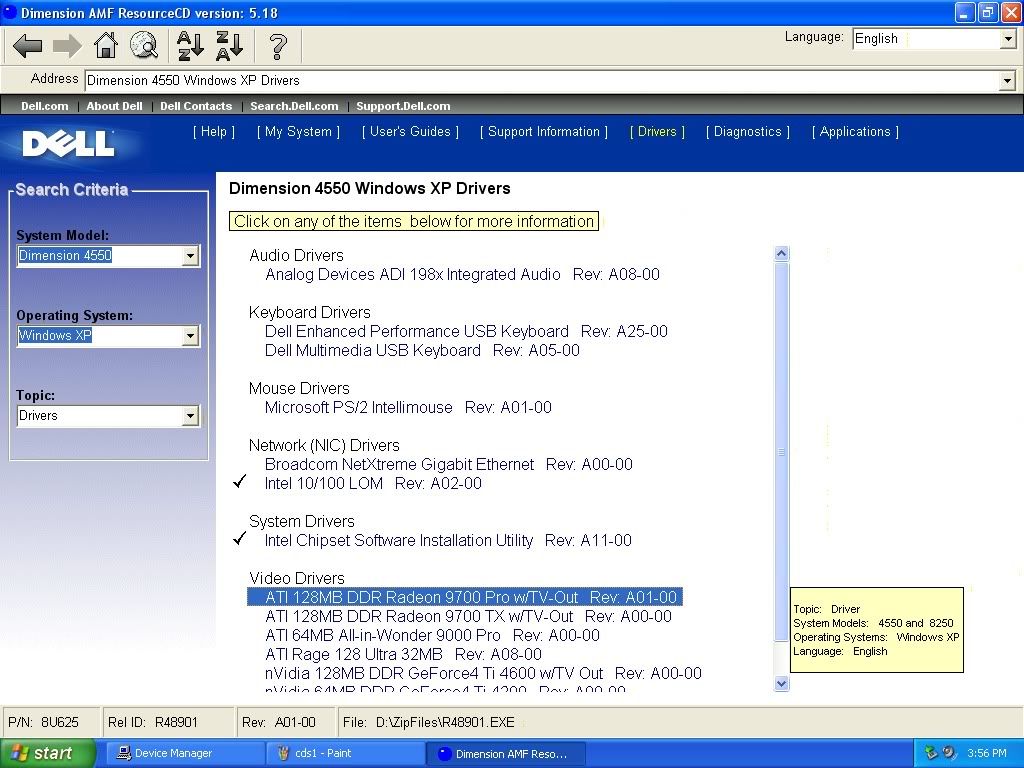
Task: Follow the Dell Contacts link
Action: 196,106
